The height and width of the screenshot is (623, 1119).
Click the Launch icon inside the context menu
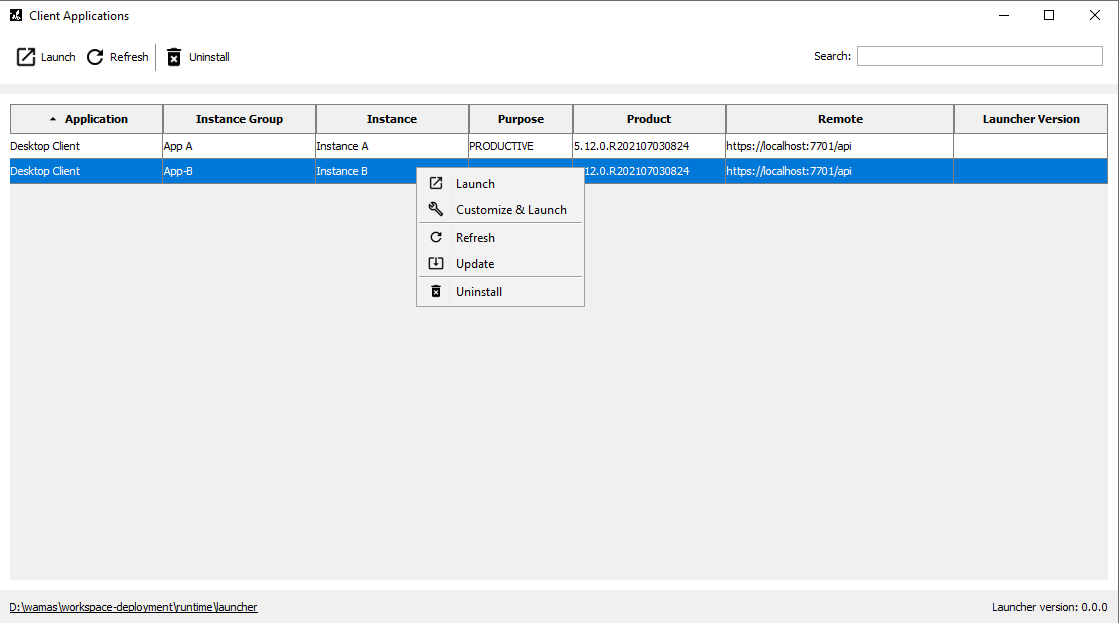click(436, 183)
